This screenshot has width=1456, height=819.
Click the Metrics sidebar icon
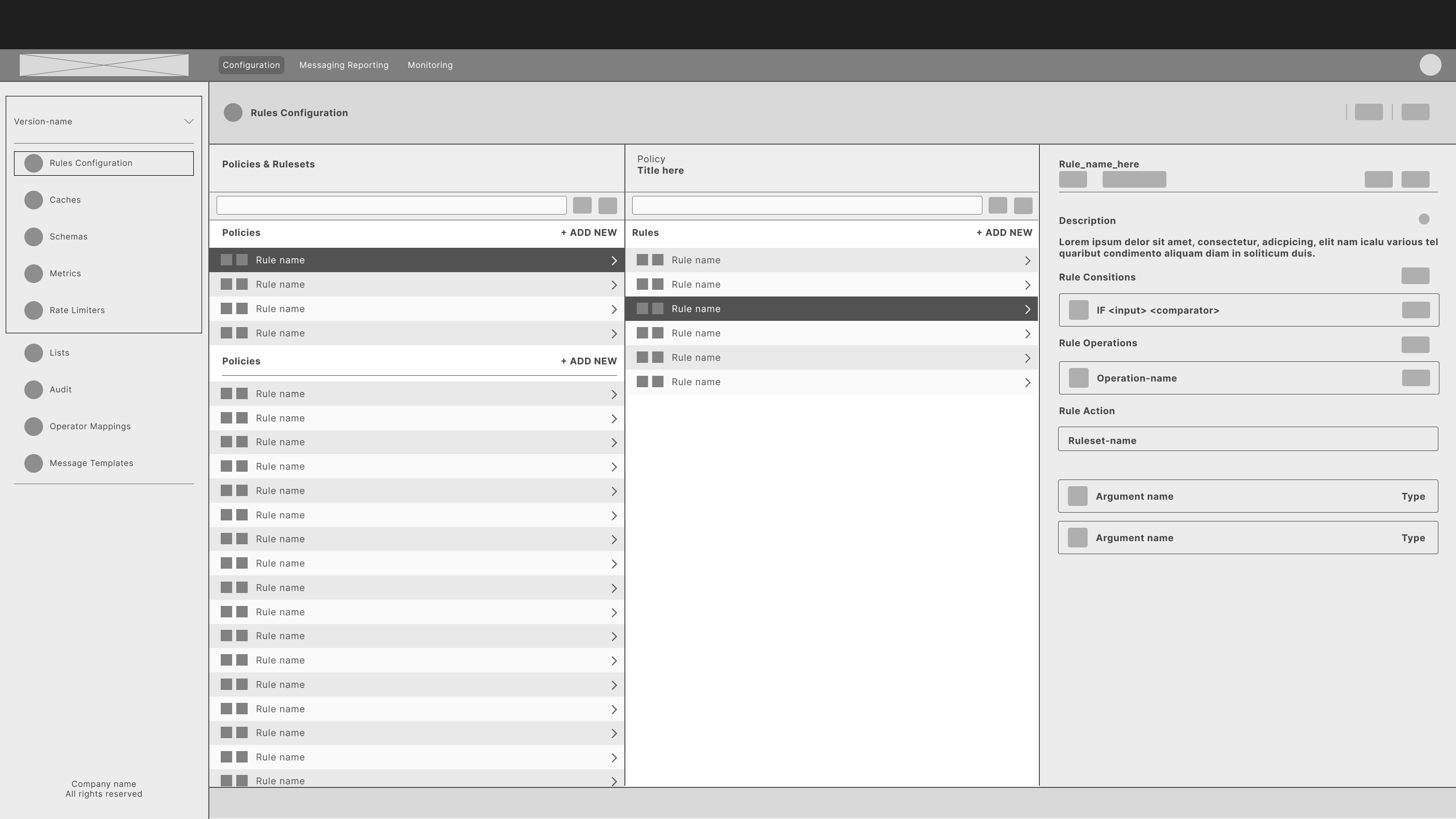point(33,273)
